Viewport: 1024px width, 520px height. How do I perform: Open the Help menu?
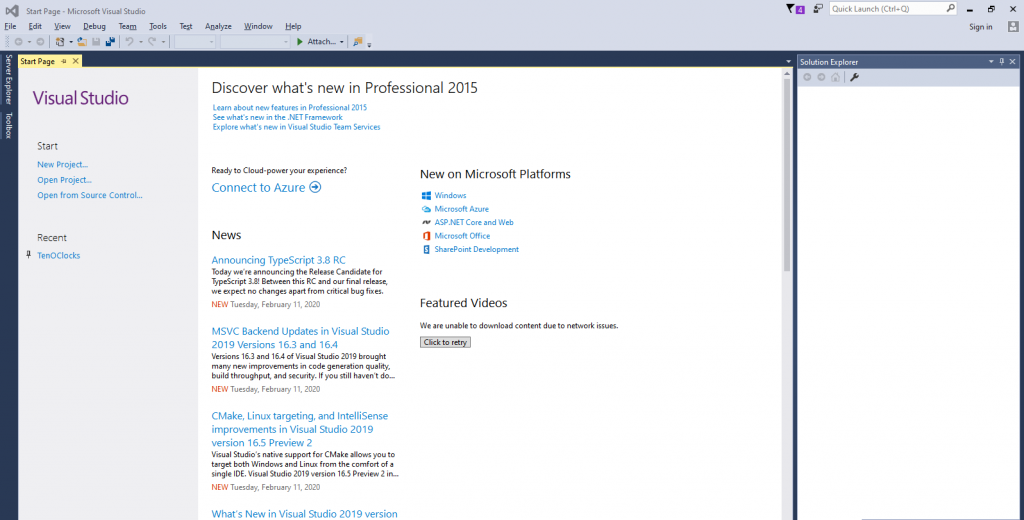point(293,26)
